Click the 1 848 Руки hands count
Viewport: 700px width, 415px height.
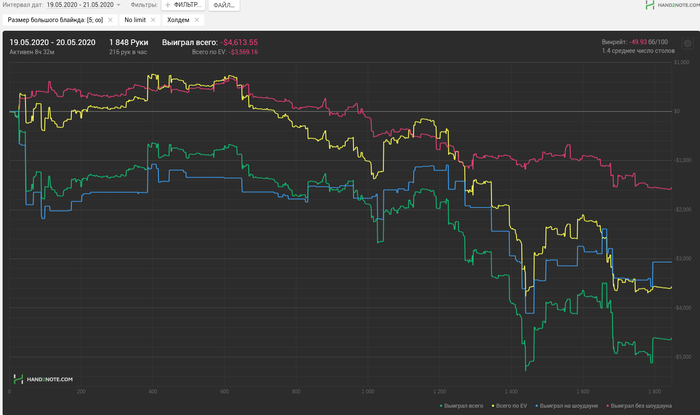pyautogui.click(x=129, y=42)
